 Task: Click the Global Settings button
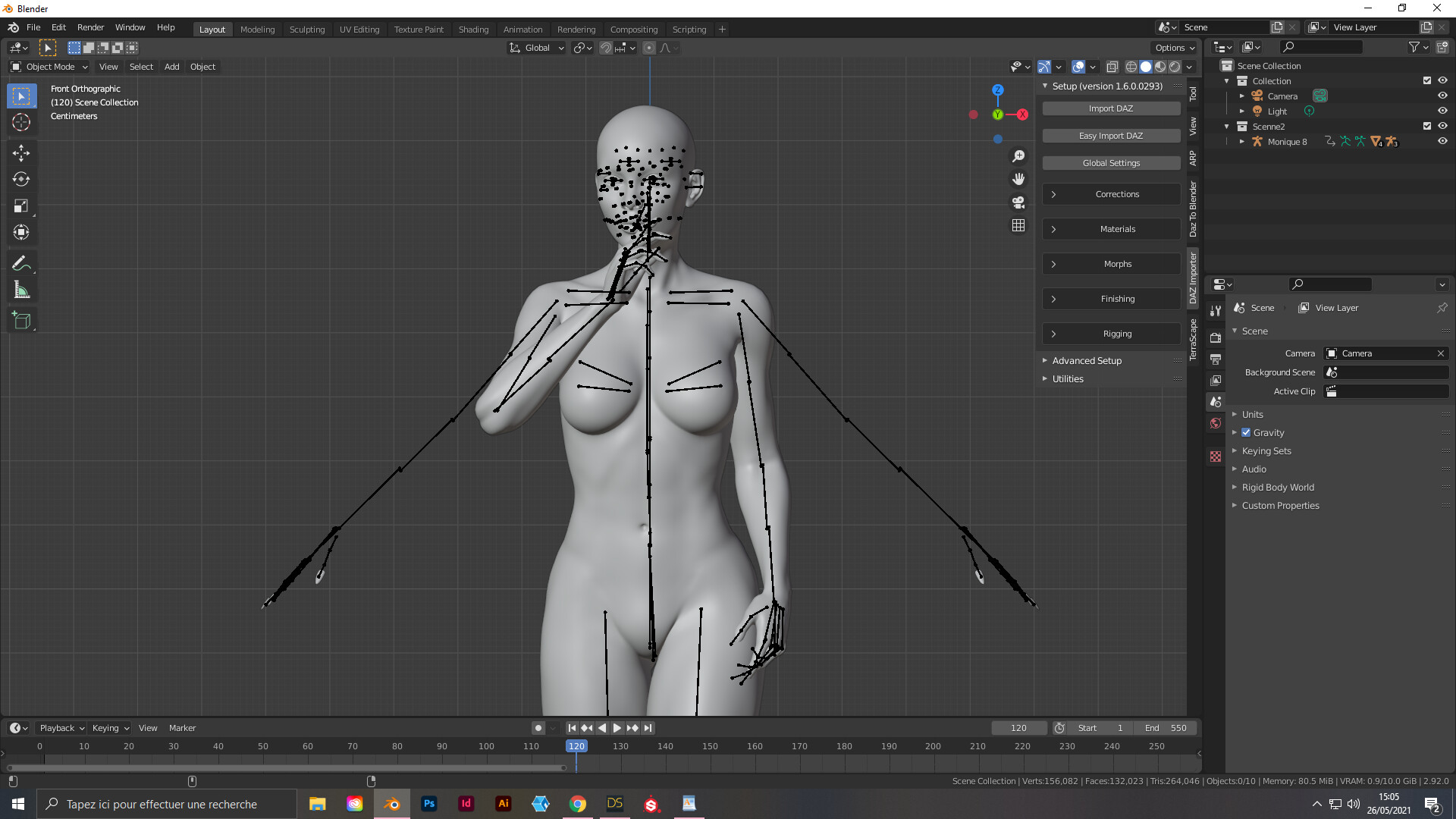pyautogui.click(x=1111, y=163)
